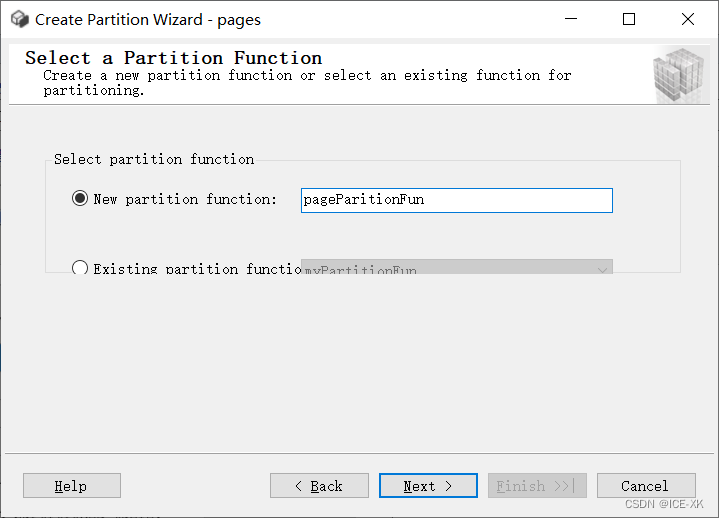
Task: Click the partition cubes graphic in header
Action: click(679, 75)
